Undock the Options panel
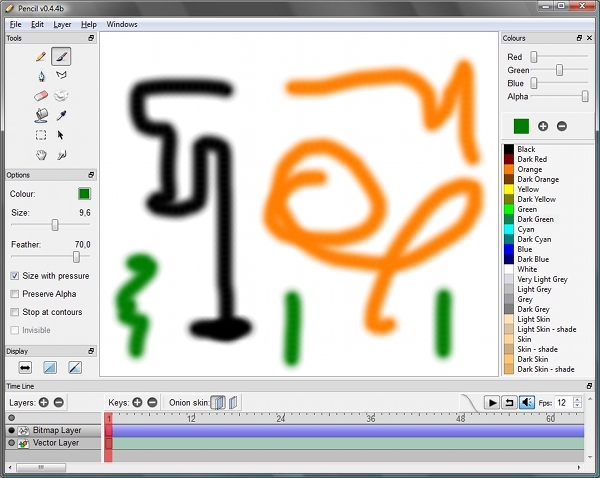 [x=91, y=175]
